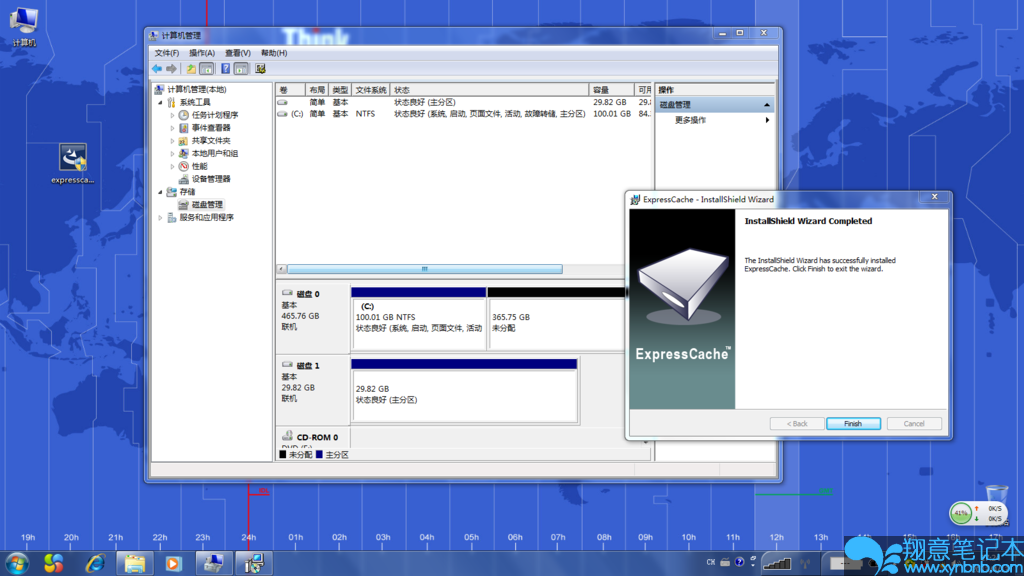Open the 文件(F) menu
The height and width of the screenshot is (576, 1024).
(x=167, y=53)
